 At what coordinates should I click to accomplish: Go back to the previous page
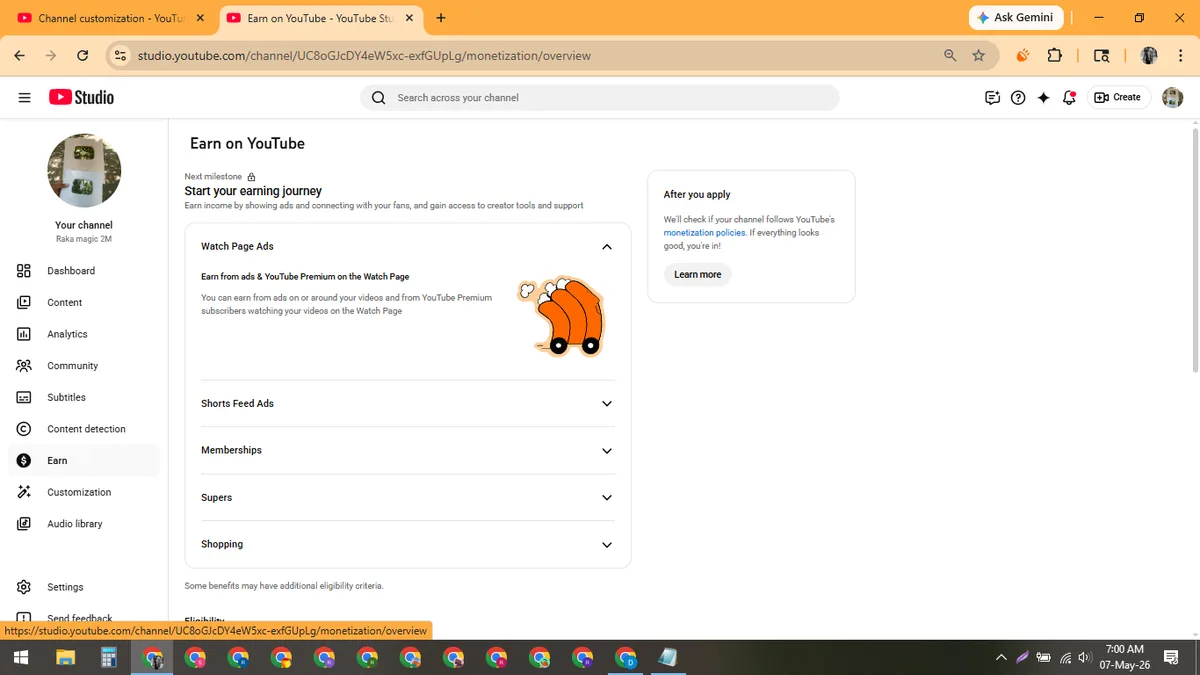(x=20, y=56)
